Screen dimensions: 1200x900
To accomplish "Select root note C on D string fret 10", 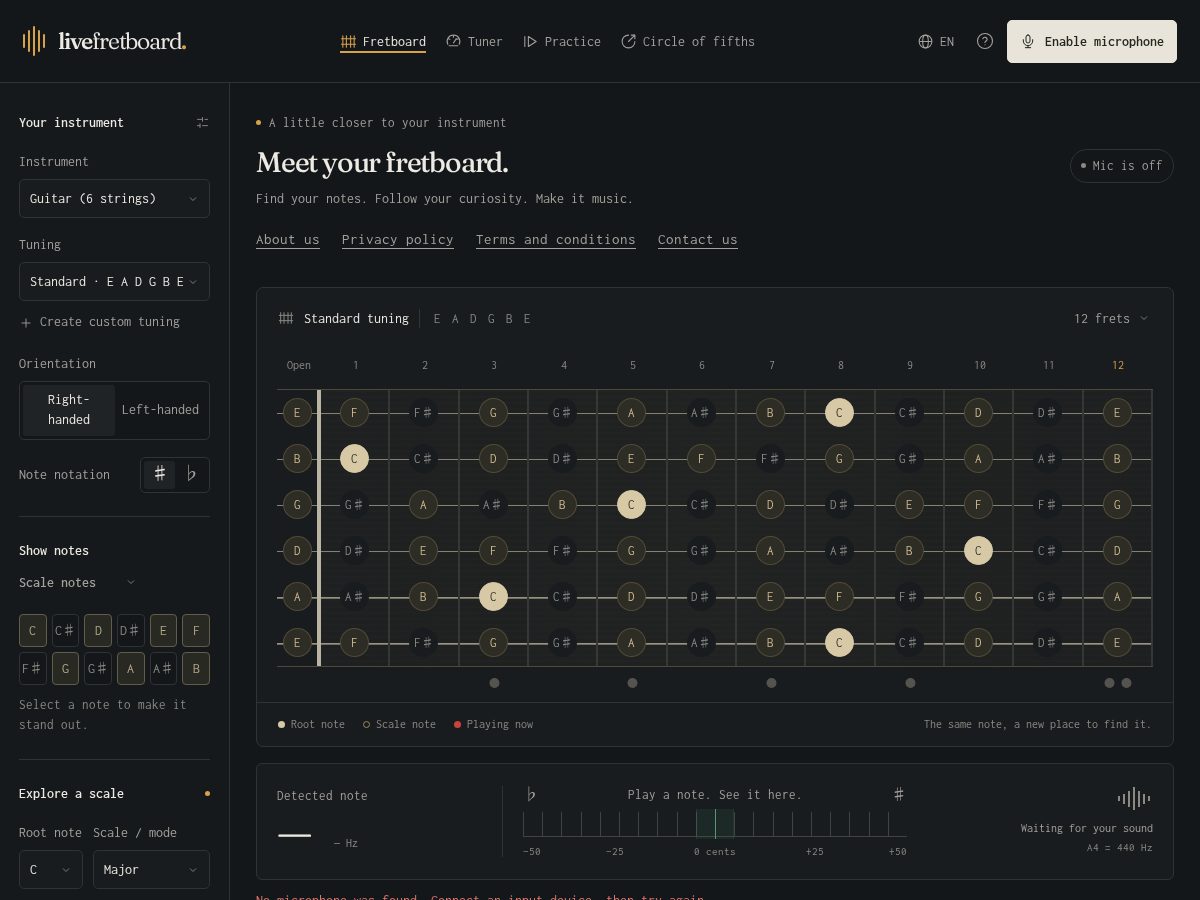I will (x=978, y=550).
